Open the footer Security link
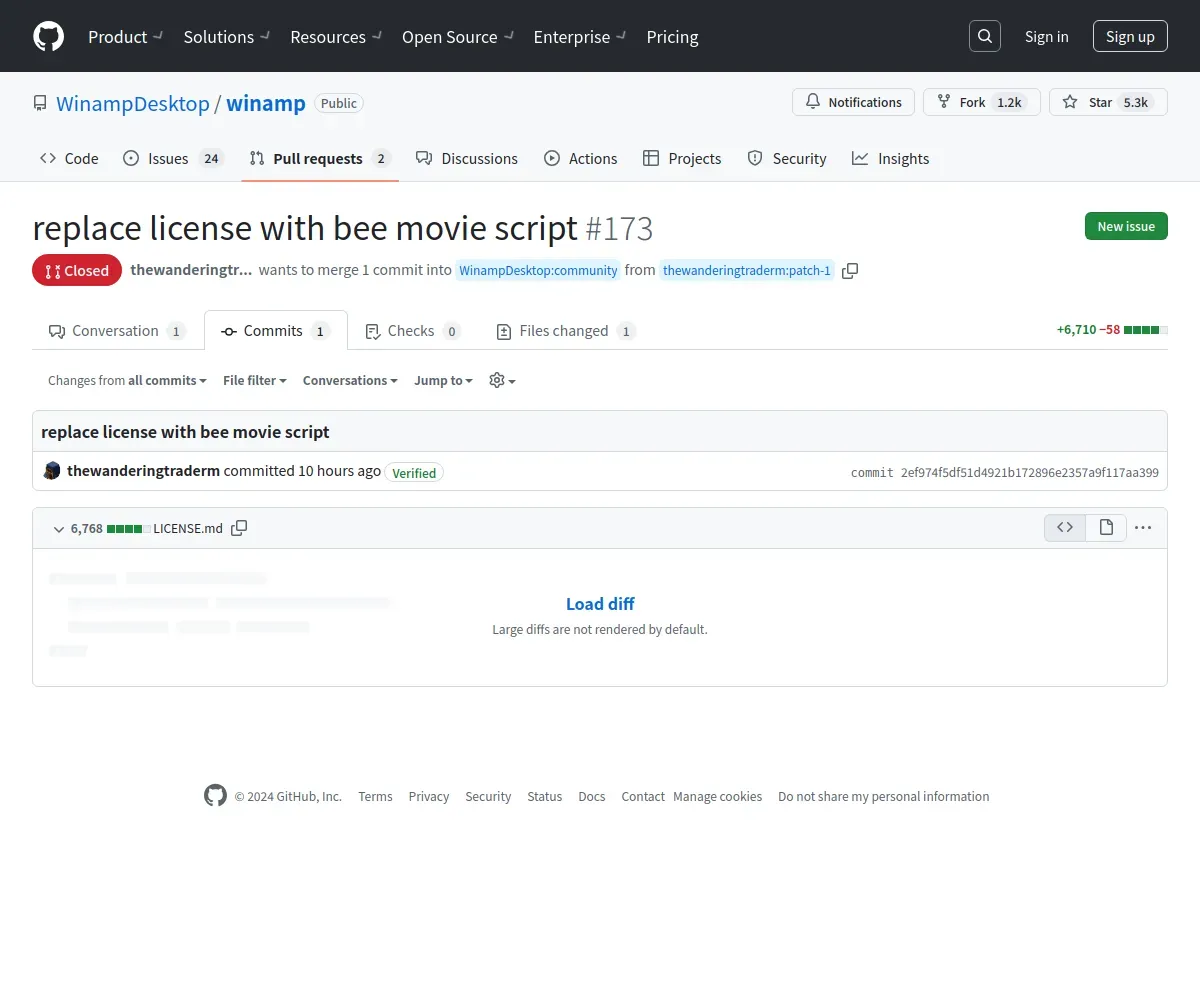 488,797
